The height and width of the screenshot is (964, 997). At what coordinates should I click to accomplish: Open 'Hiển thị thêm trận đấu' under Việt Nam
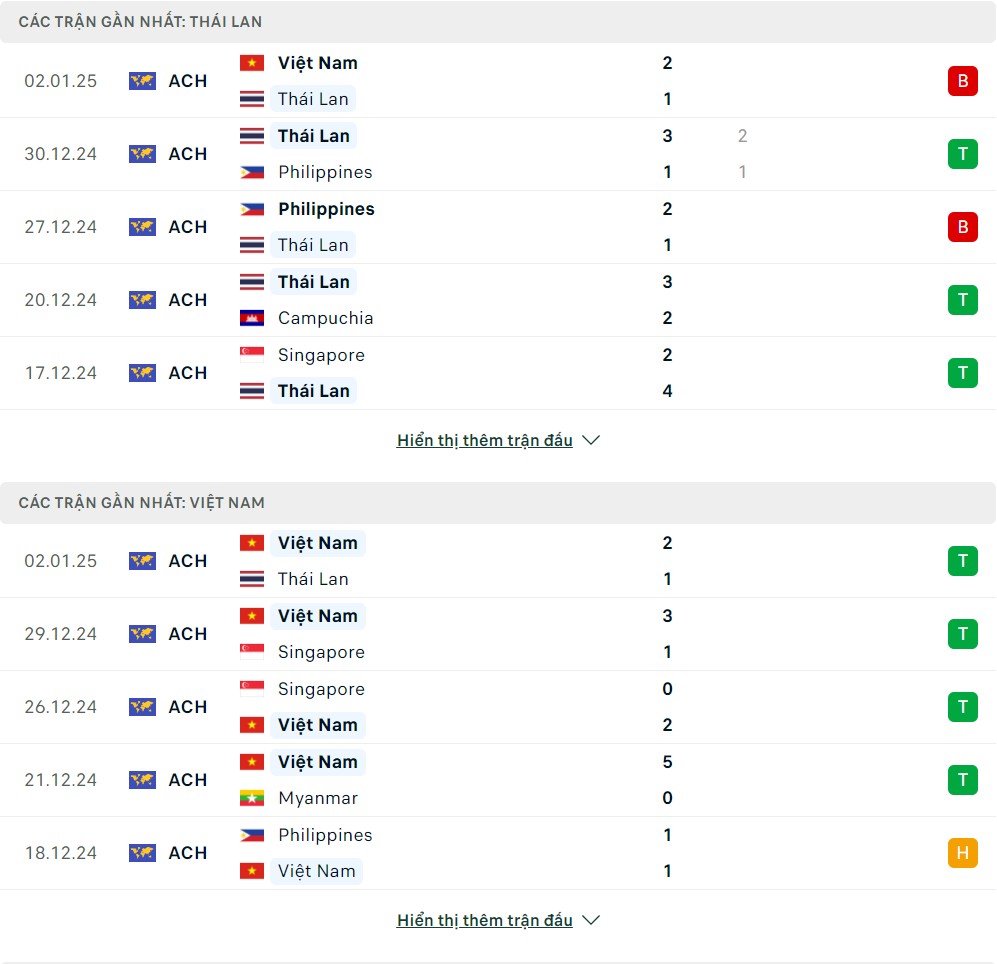point(485,920)
